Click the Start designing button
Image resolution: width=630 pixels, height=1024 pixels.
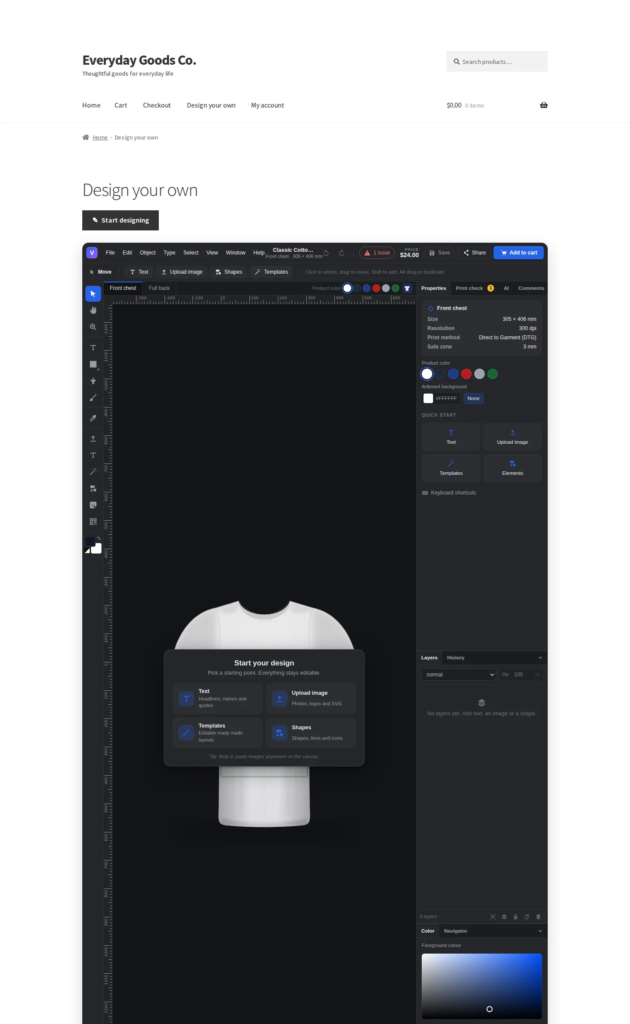pos(121,220)
